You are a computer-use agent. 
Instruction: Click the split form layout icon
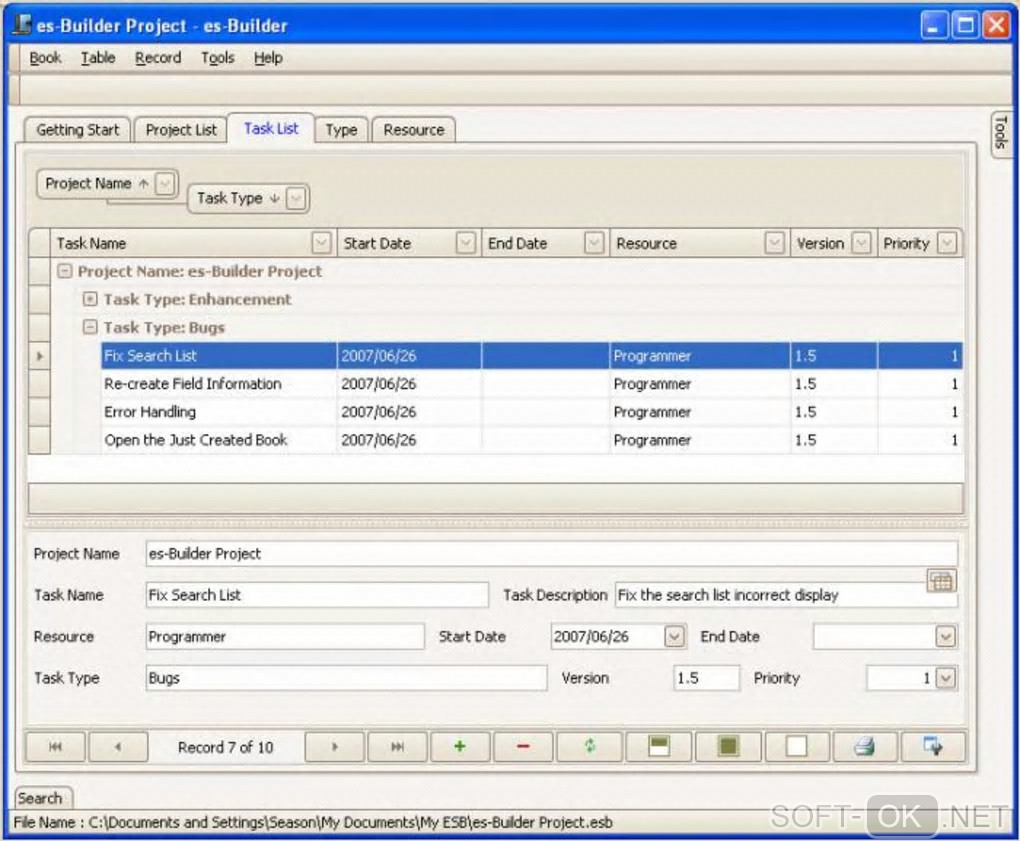point(659,747)
